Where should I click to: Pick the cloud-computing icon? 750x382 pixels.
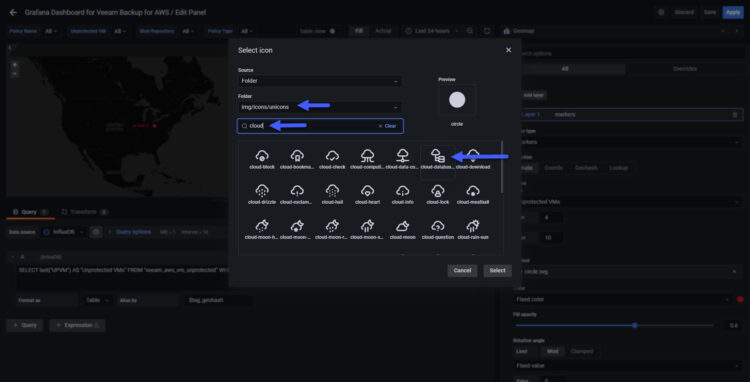(367, 159)
